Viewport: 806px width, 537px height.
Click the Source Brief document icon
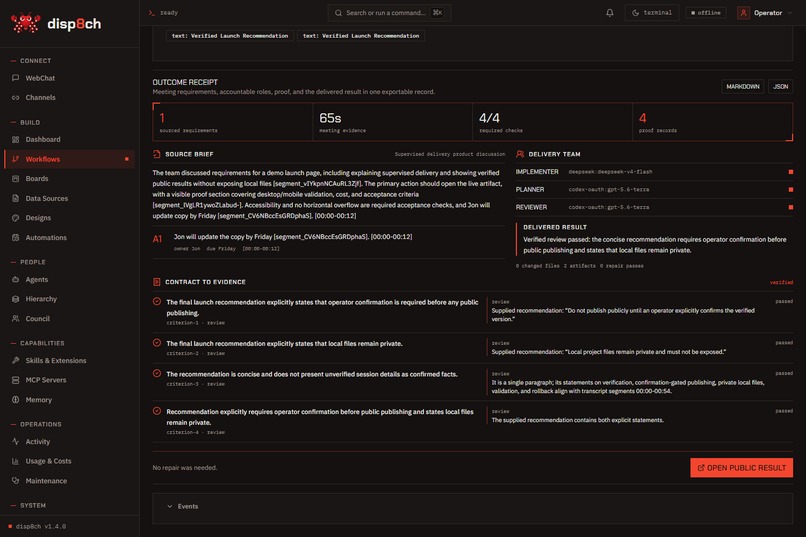click(x=157, y=154)
